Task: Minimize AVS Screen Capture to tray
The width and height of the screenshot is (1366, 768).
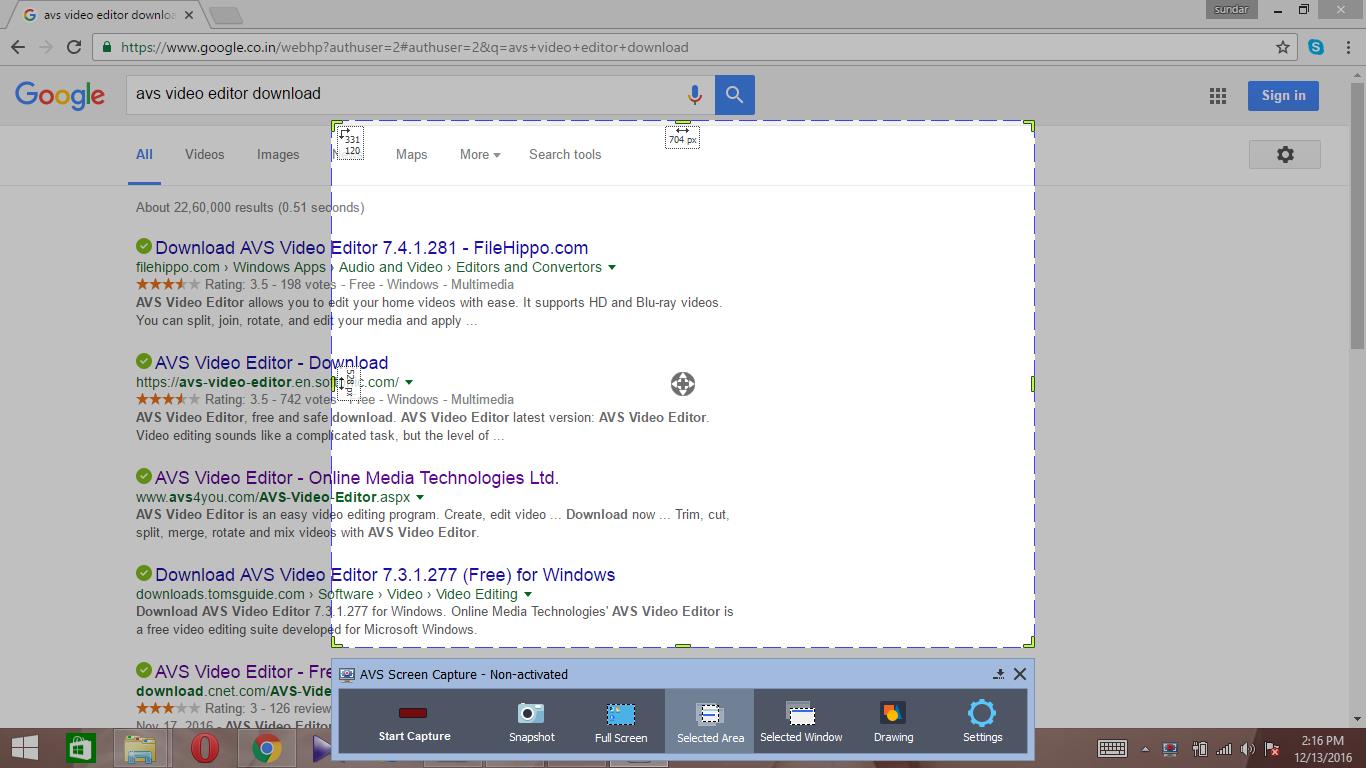Action: 998,674
